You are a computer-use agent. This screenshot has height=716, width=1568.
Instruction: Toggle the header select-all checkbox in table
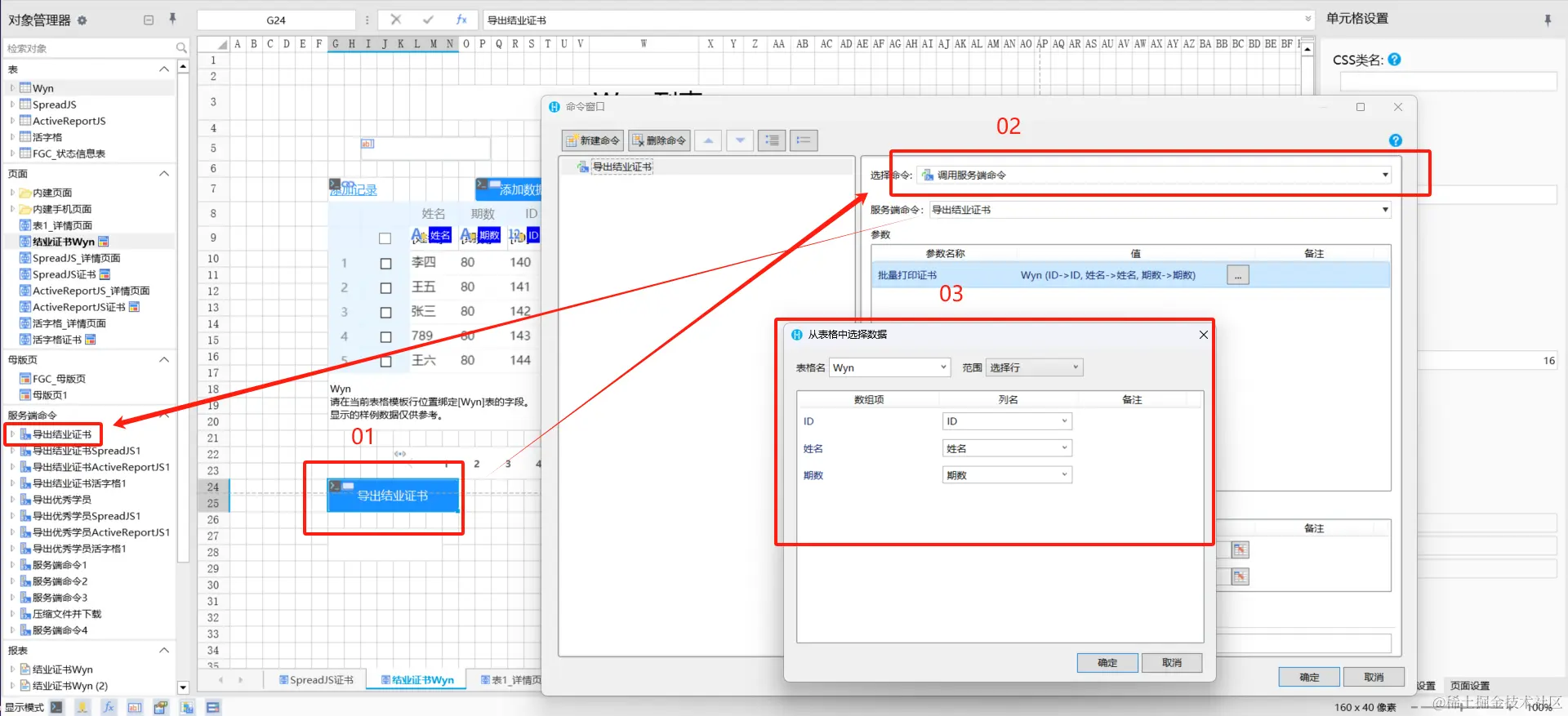coord(385,238)
